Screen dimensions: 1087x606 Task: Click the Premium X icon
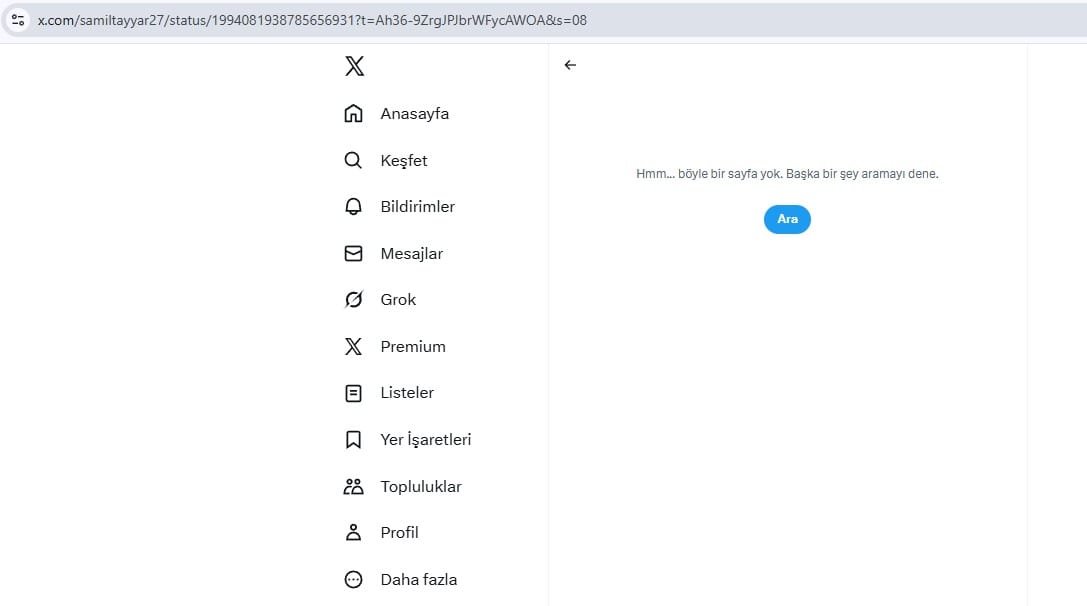click(x=353, y=347)
